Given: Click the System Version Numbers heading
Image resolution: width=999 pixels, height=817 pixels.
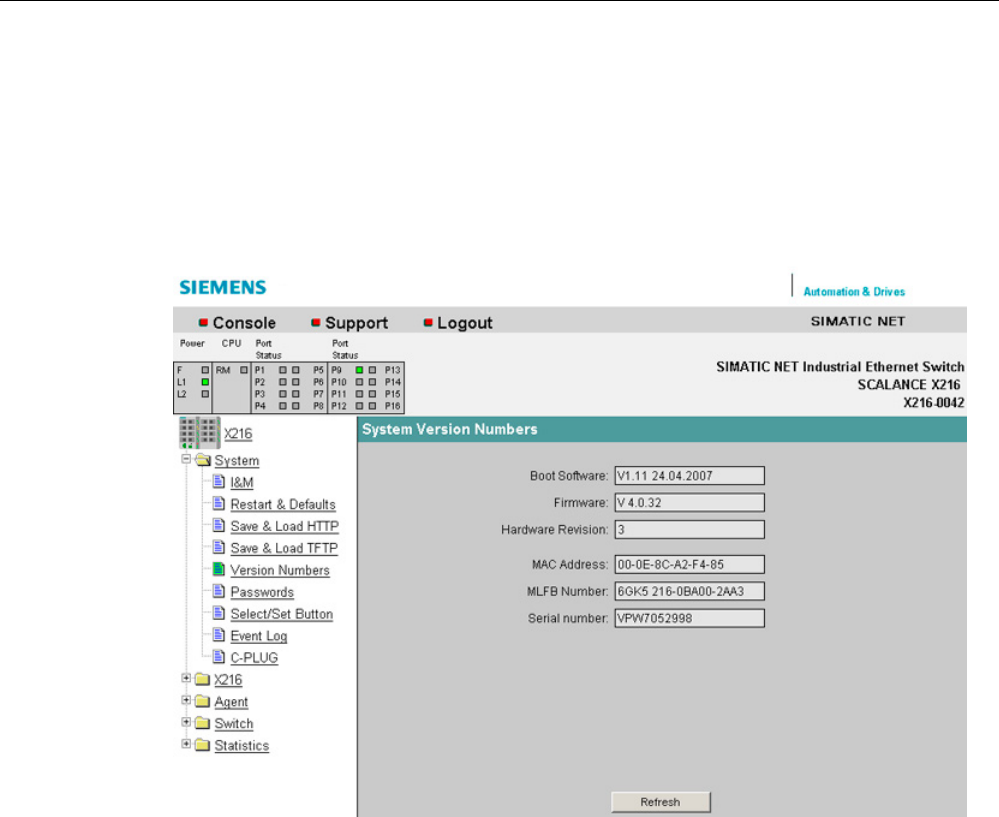Looking at the screenshot, I should [x=450, y=430].
